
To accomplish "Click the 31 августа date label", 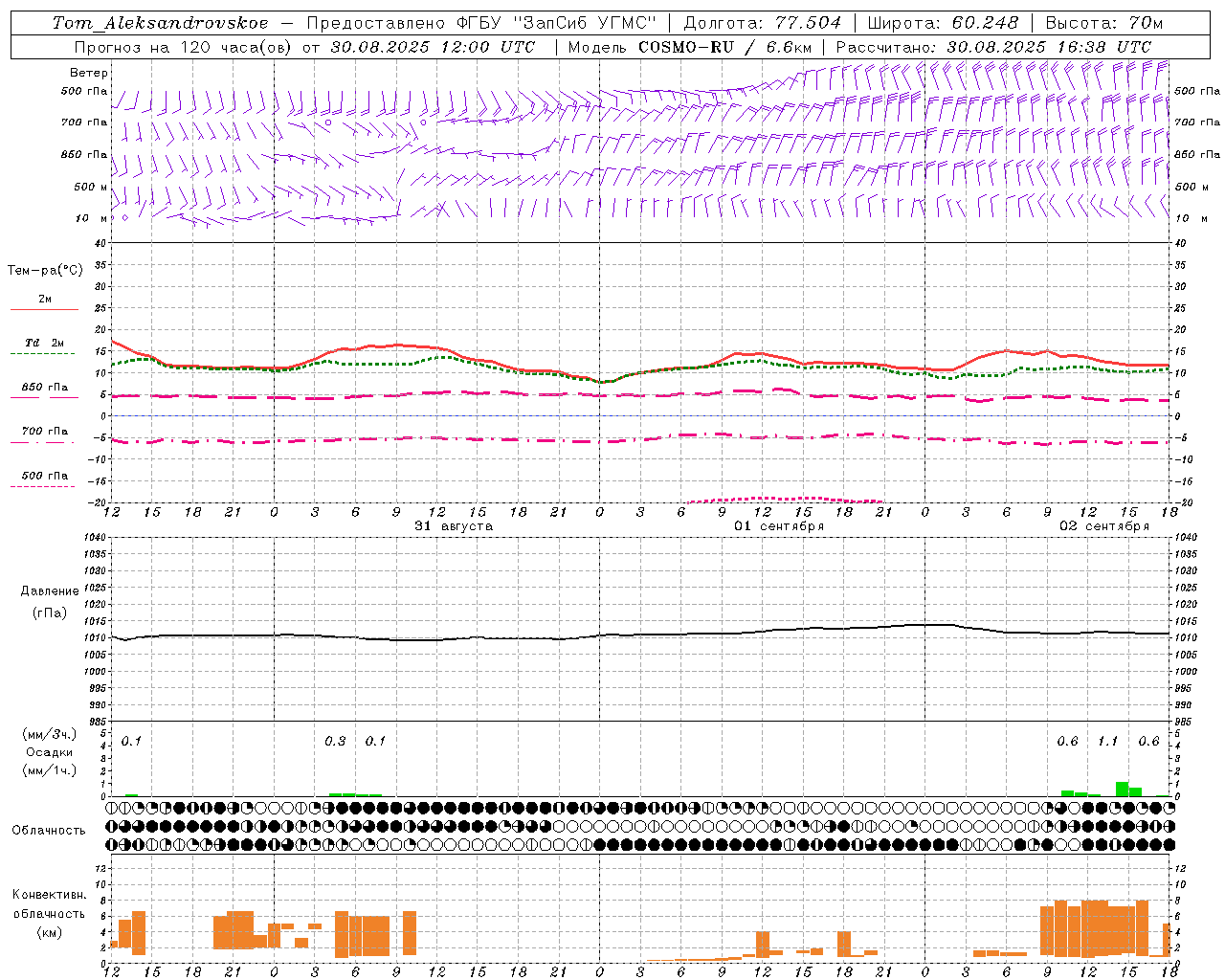I will pos(454,526).
